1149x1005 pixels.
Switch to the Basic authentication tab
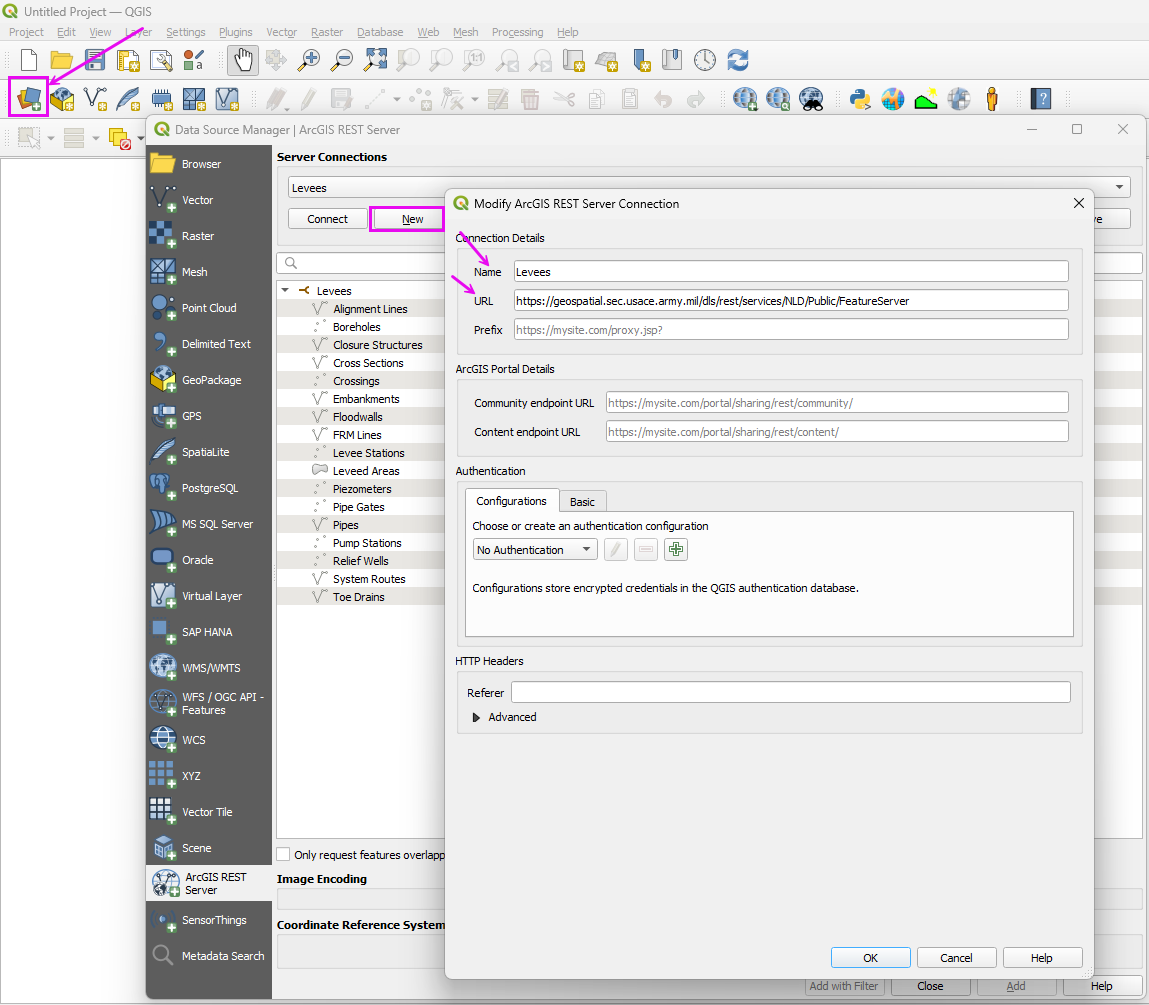(x=582, y=502)
